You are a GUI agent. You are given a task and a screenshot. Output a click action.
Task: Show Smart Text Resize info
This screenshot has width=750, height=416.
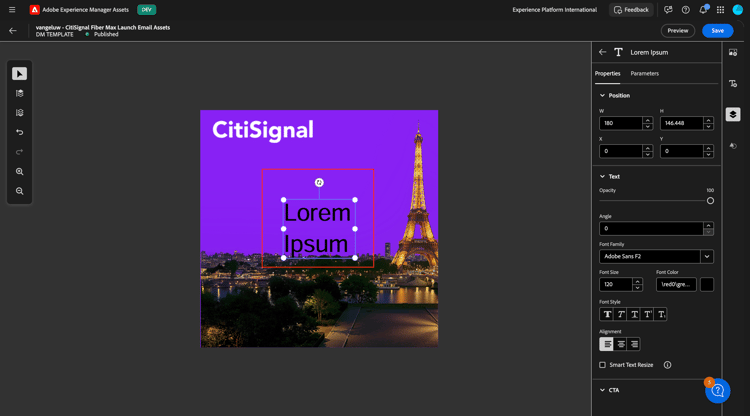click(x=667, y=365)
